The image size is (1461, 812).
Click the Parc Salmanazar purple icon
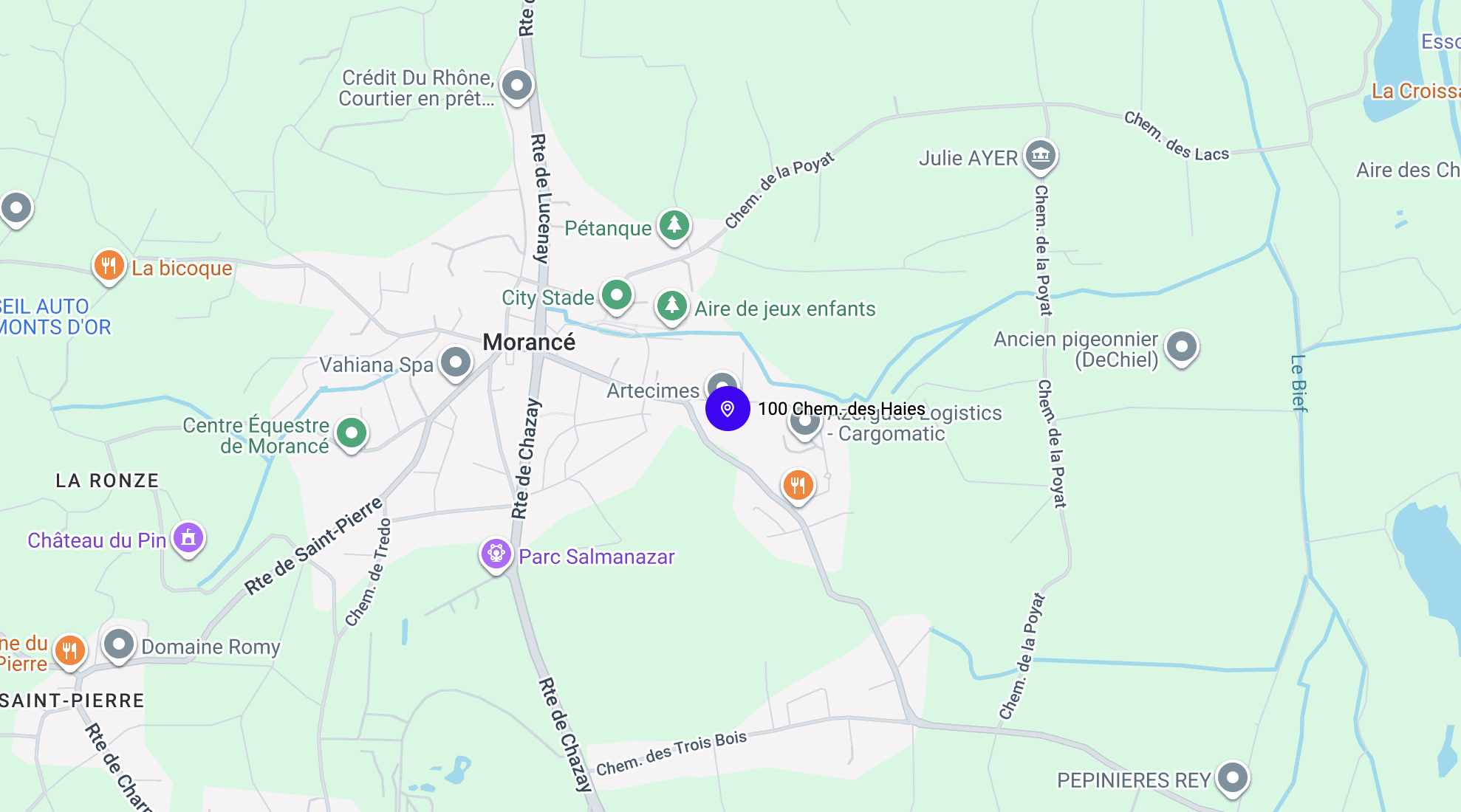[496, 554]
